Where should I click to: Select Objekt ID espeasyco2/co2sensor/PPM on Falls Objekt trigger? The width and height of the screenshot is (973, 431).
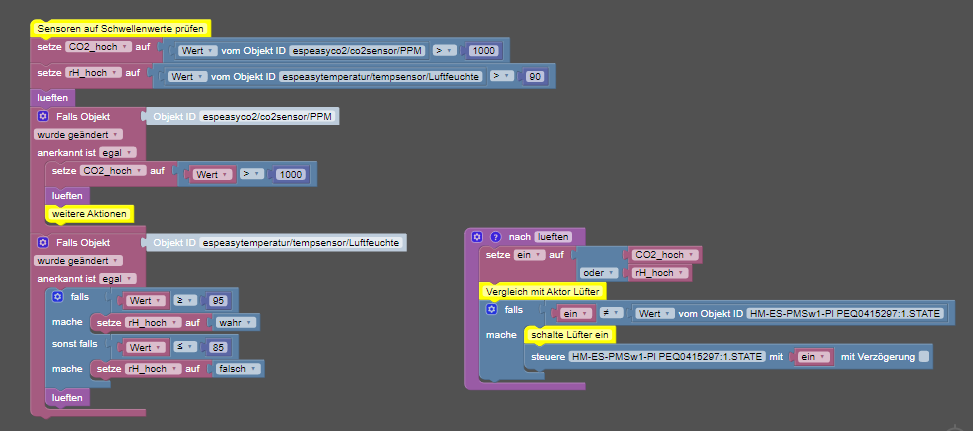[x=268, y=117]
